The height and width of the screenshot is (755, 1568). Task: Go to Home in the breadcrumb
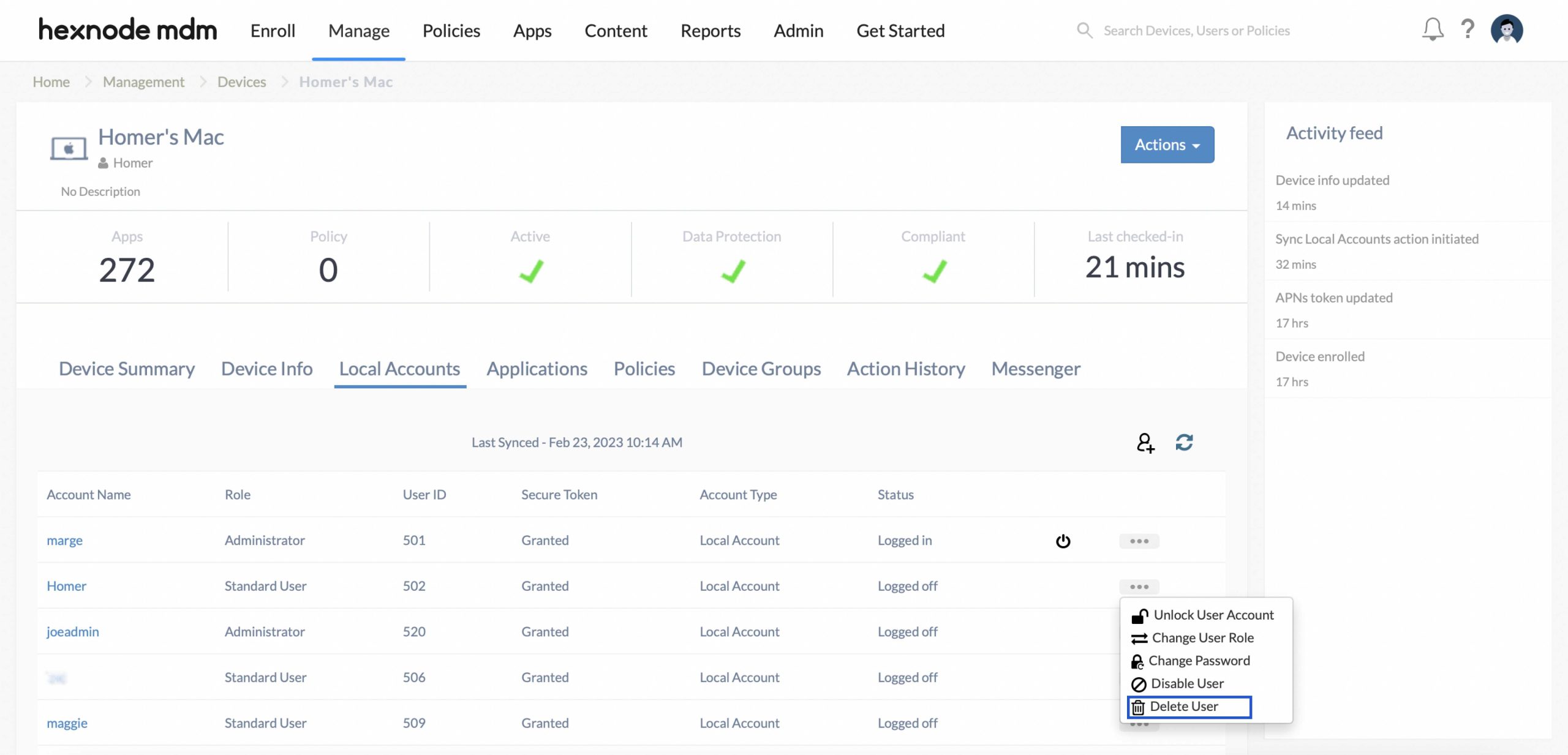pyautogui.click(x=51, y=81)
